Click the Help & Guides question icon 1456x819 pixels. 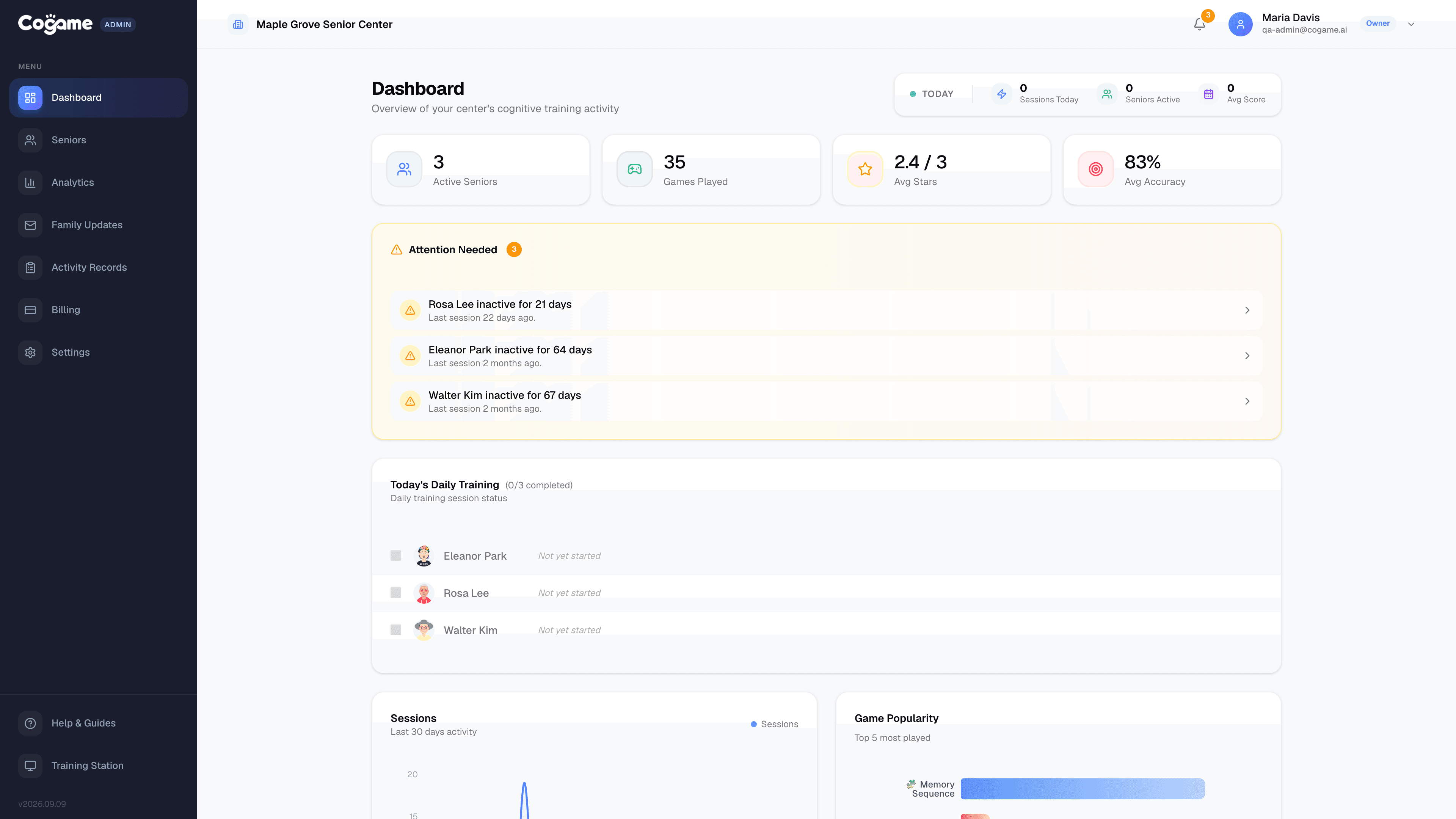[30, 723]
